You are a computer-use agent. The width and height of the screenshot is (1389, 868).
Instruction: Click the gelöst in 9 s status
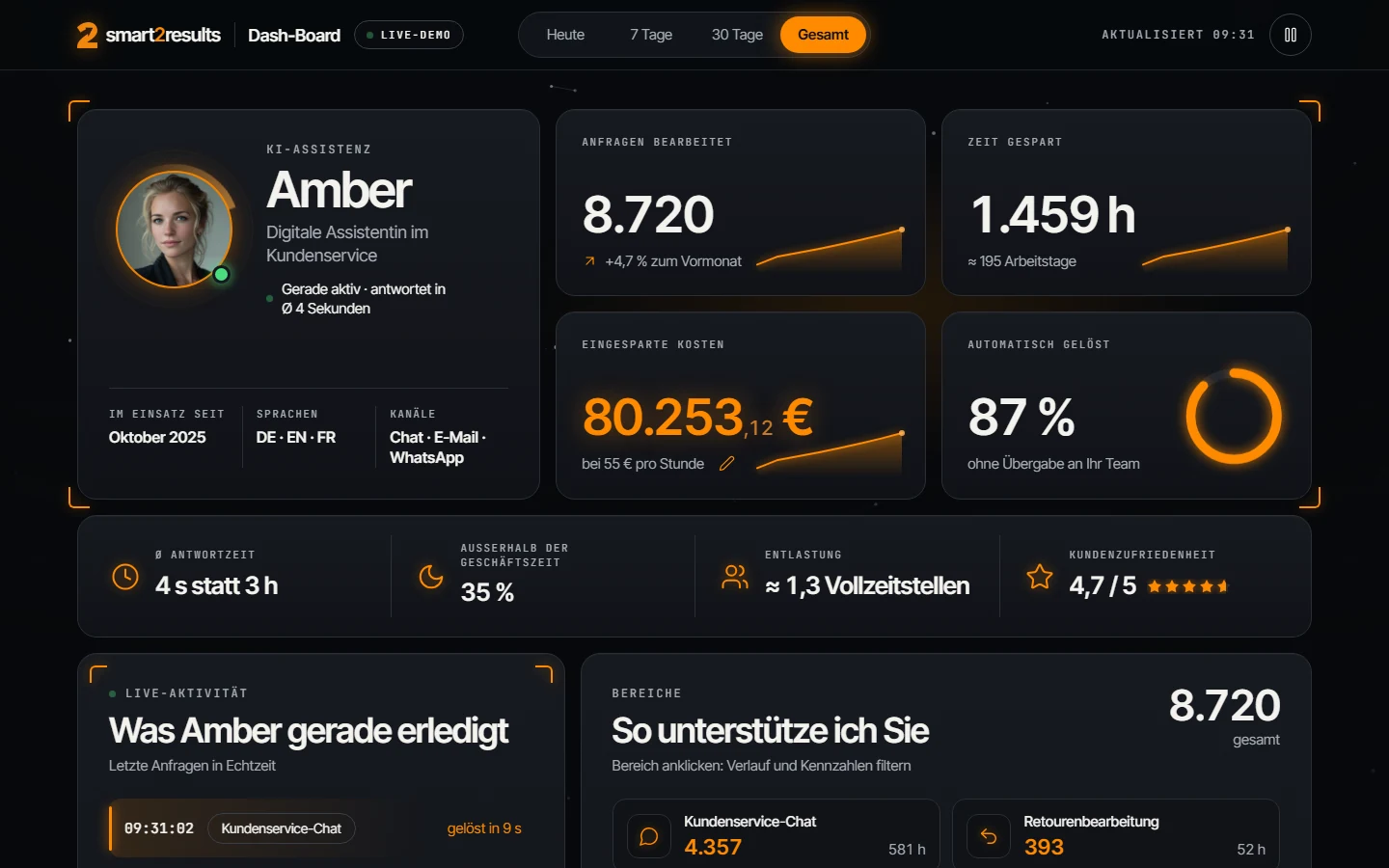pos(484,828)
